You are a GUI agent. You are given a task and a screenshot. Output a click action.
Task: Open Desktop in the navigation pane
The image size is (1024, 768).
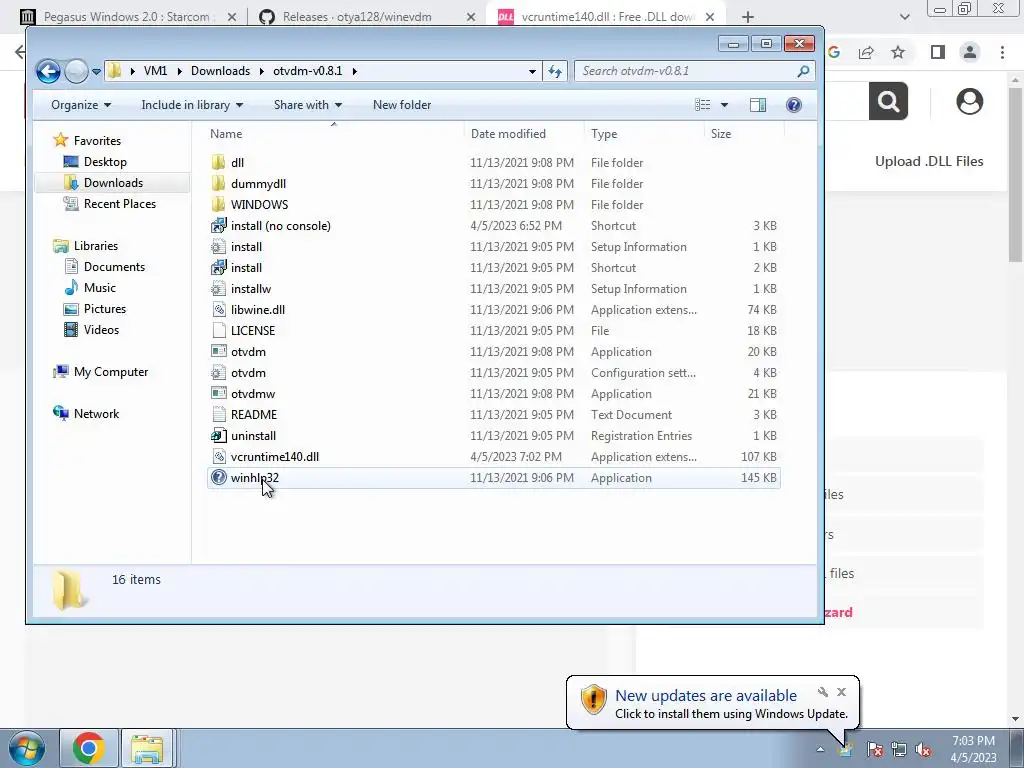[105, 162]
